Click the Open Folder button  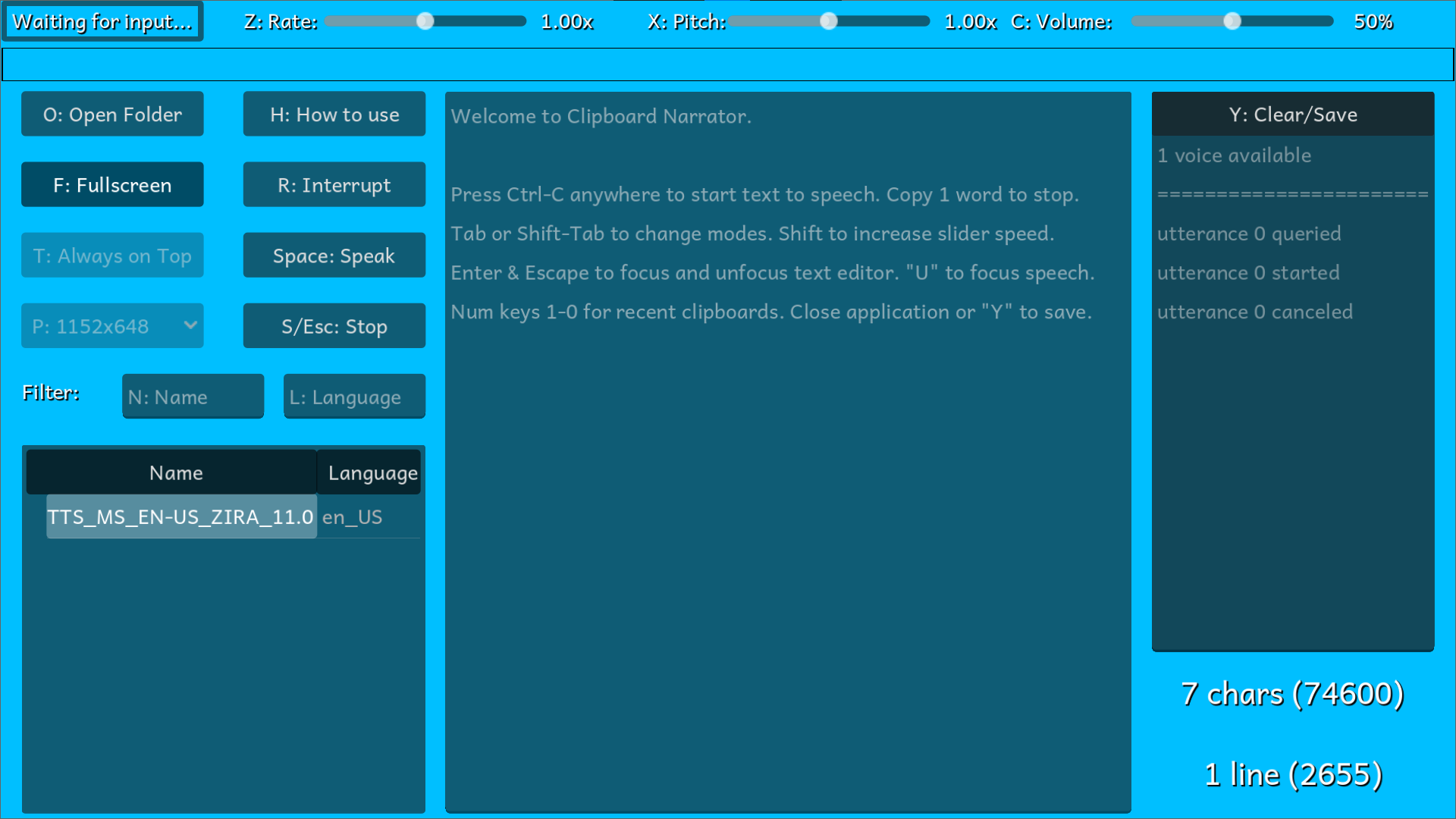click(x=112, y=115)
